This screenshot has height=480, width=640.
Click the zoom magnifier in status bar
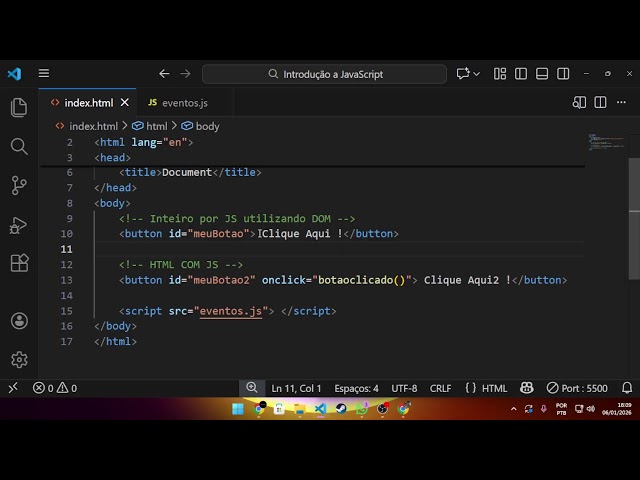click(252, 388)
